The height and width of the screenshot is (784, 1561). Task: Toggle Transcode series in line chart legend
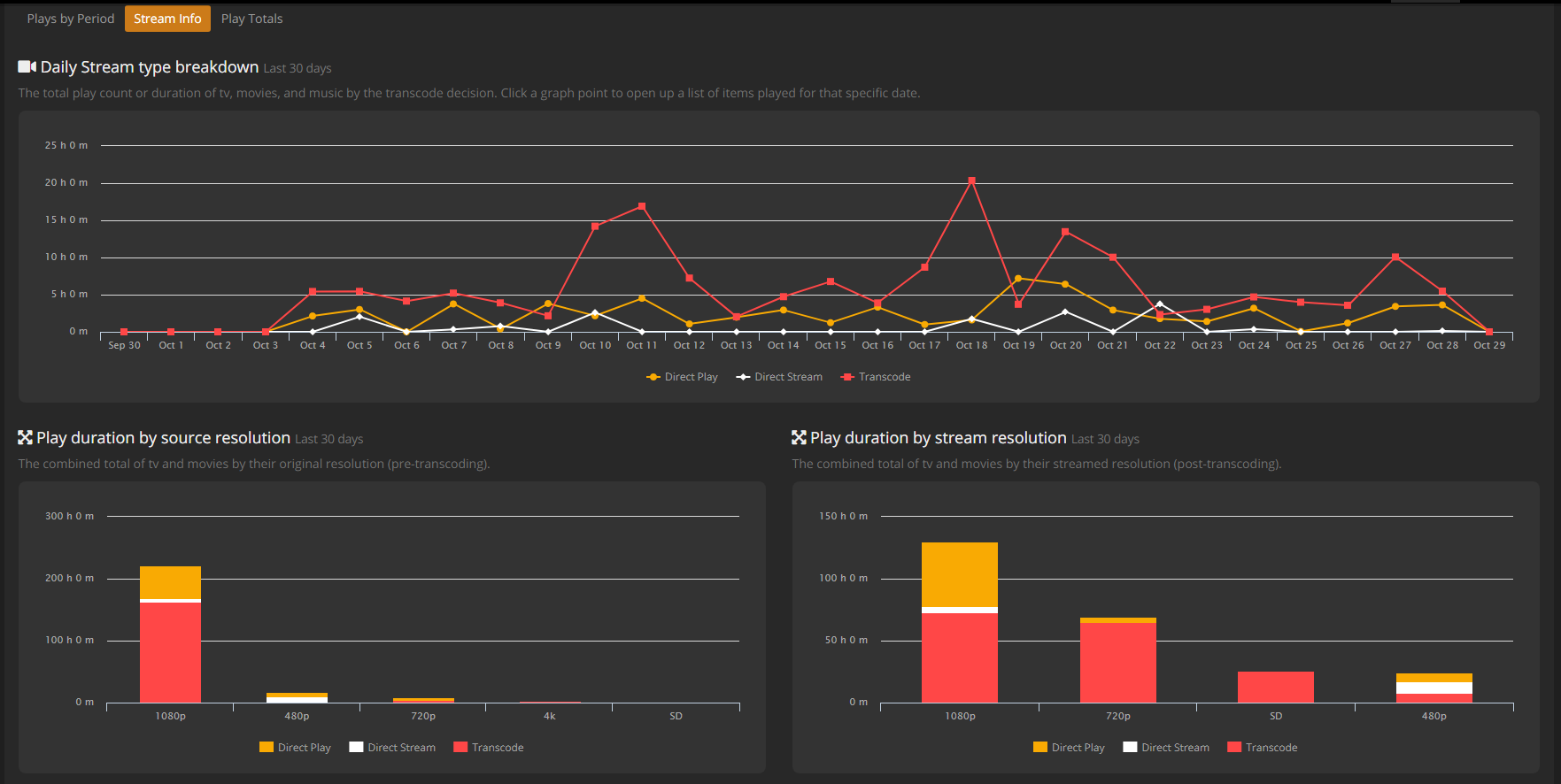876,377
